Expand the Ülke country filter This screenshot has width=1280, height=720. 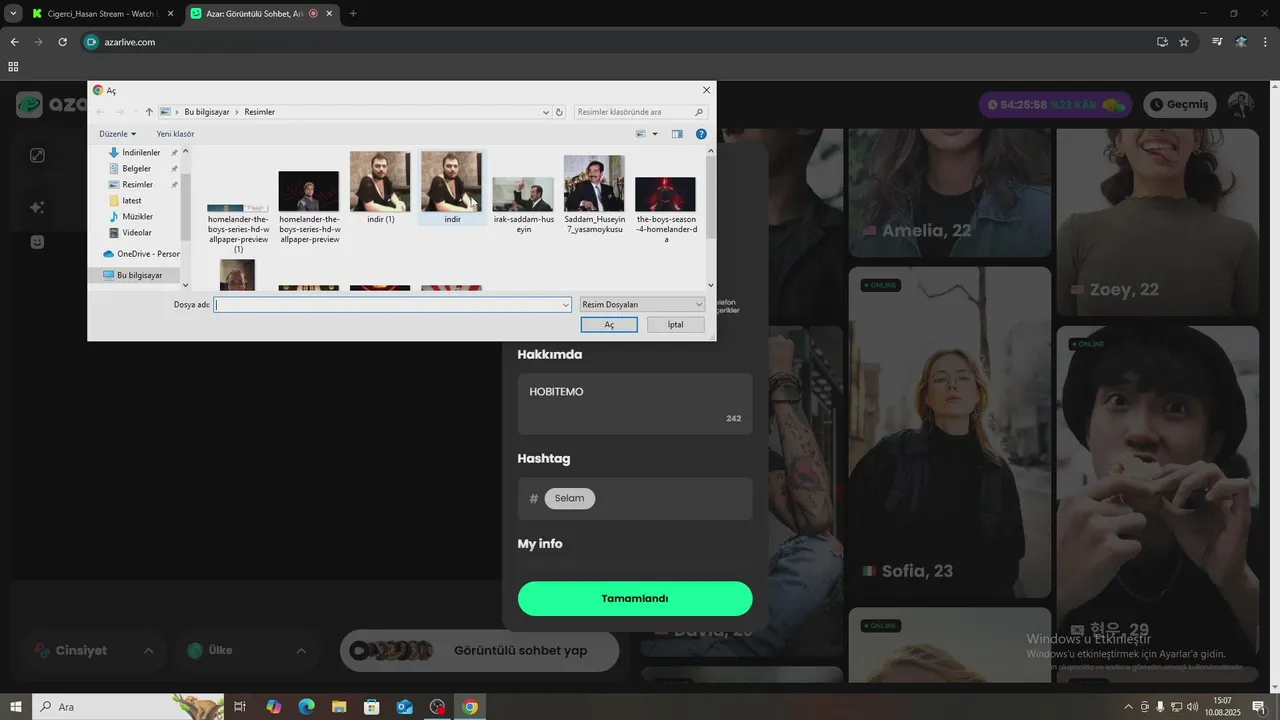[247, 651]
